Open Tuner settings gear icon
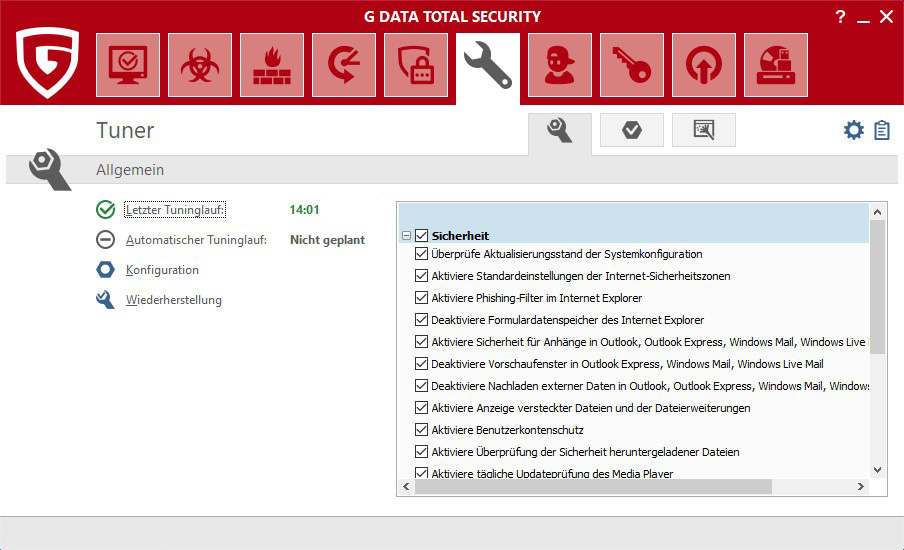 tap(853, 130)
